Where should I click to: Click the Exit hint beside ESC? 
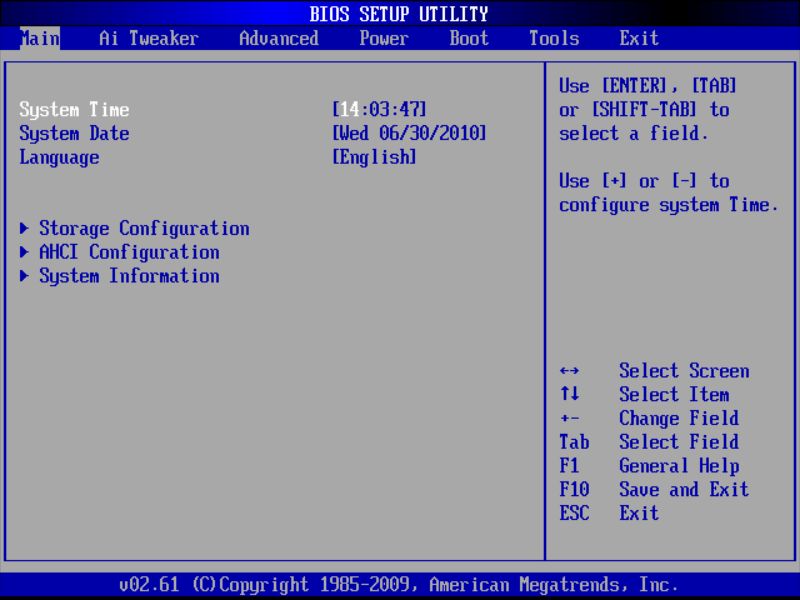(639, 513)
